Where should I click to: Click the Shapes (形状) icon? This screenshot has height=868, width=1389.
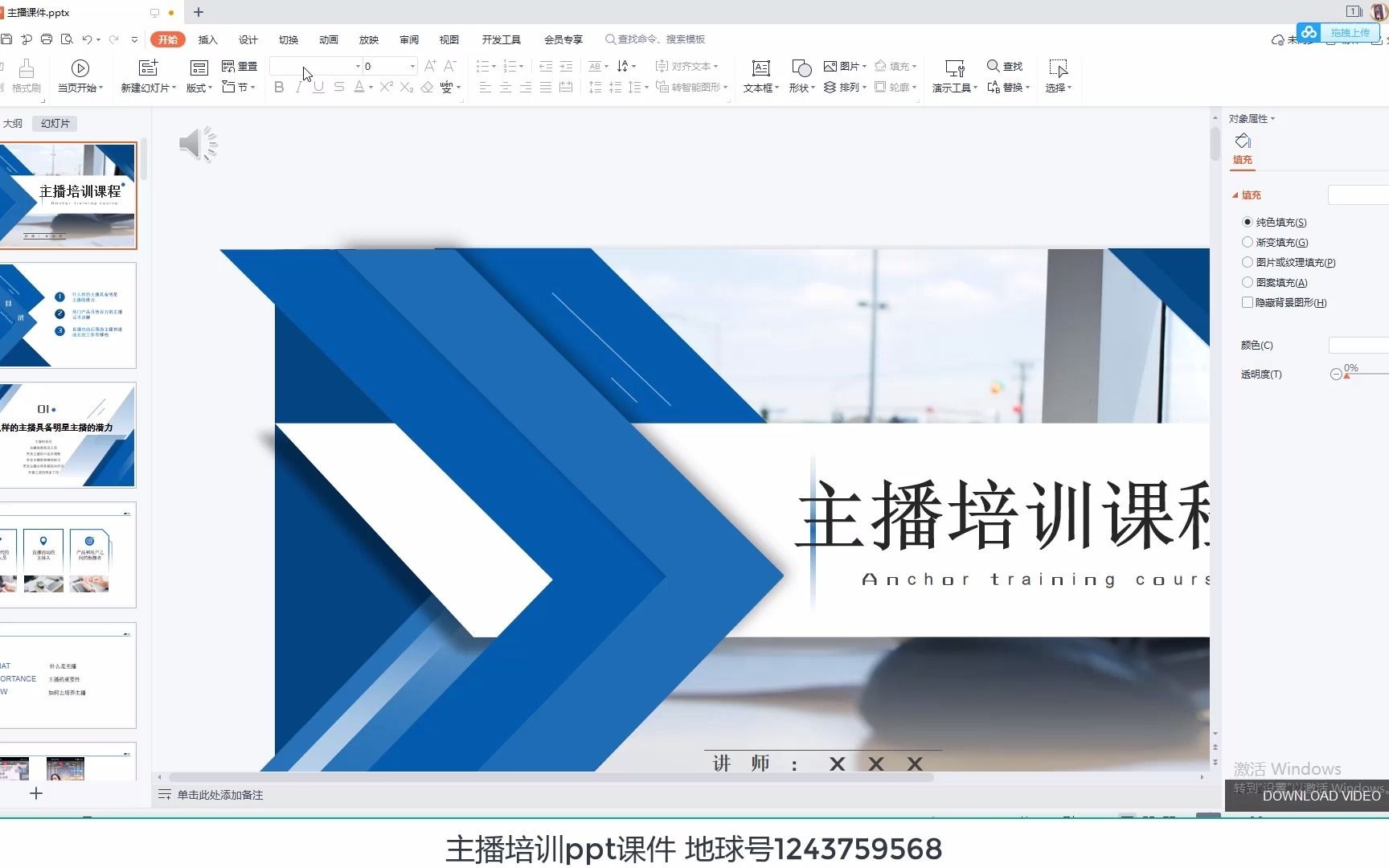coord(801,68)
